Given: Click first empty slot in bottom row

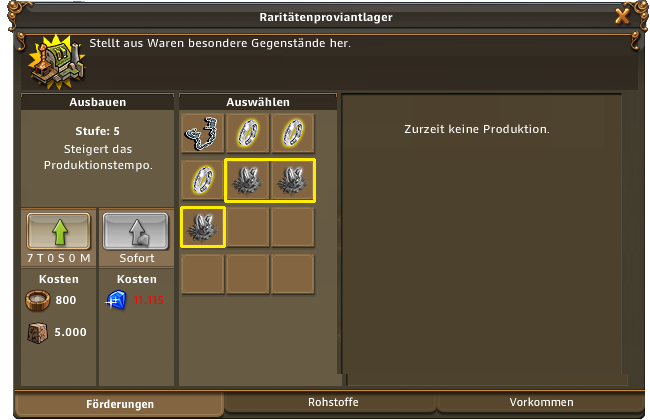Looking at the screenshot, I should [203, 274].
